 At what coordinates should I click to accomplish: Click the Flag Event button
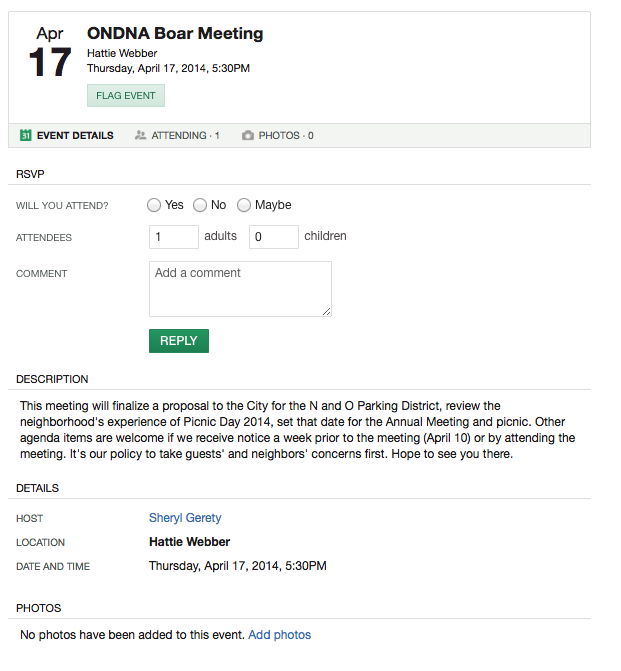(x=126, y=95)
